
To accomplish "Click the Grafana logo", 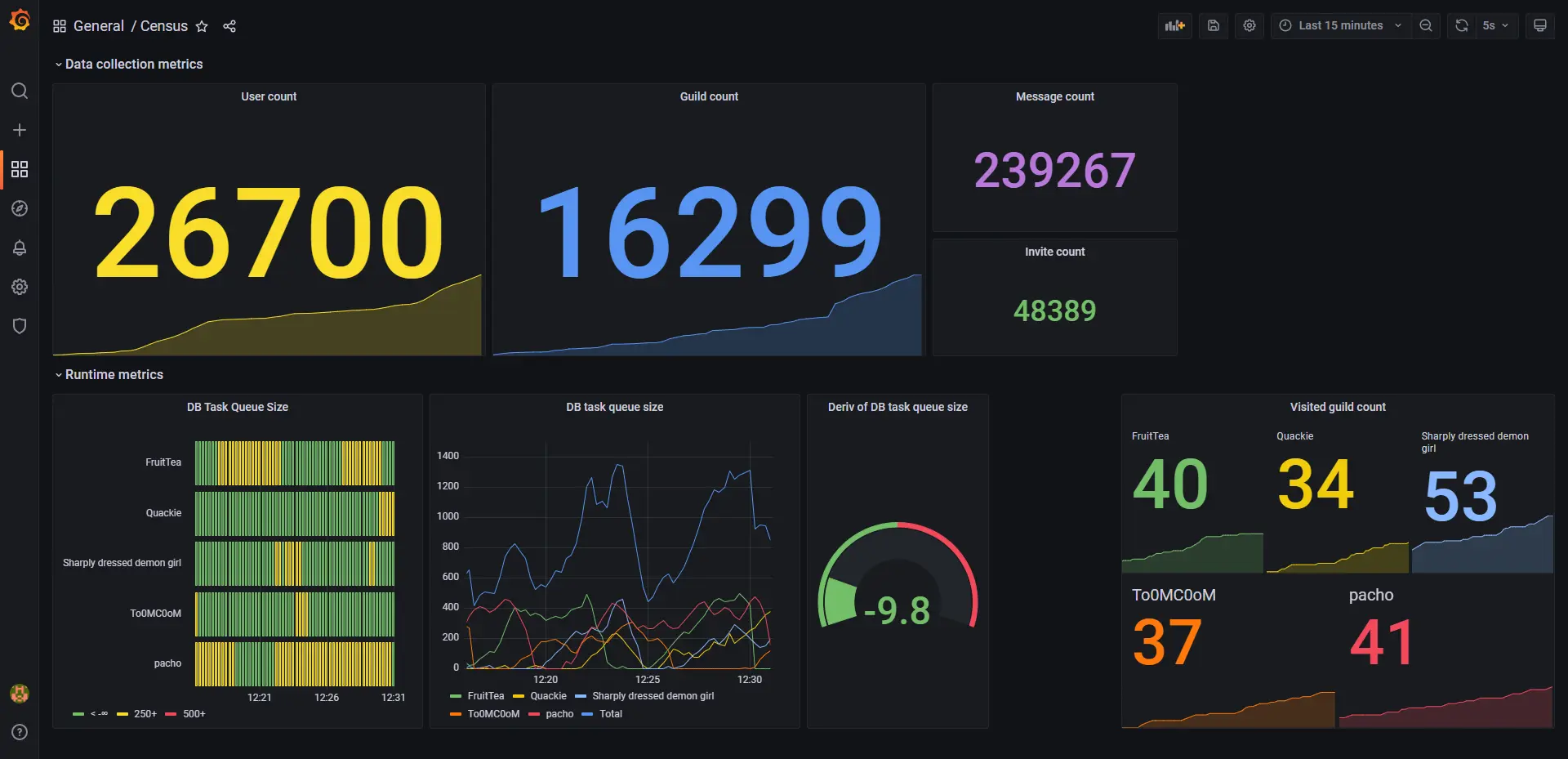I will (20, 20).
